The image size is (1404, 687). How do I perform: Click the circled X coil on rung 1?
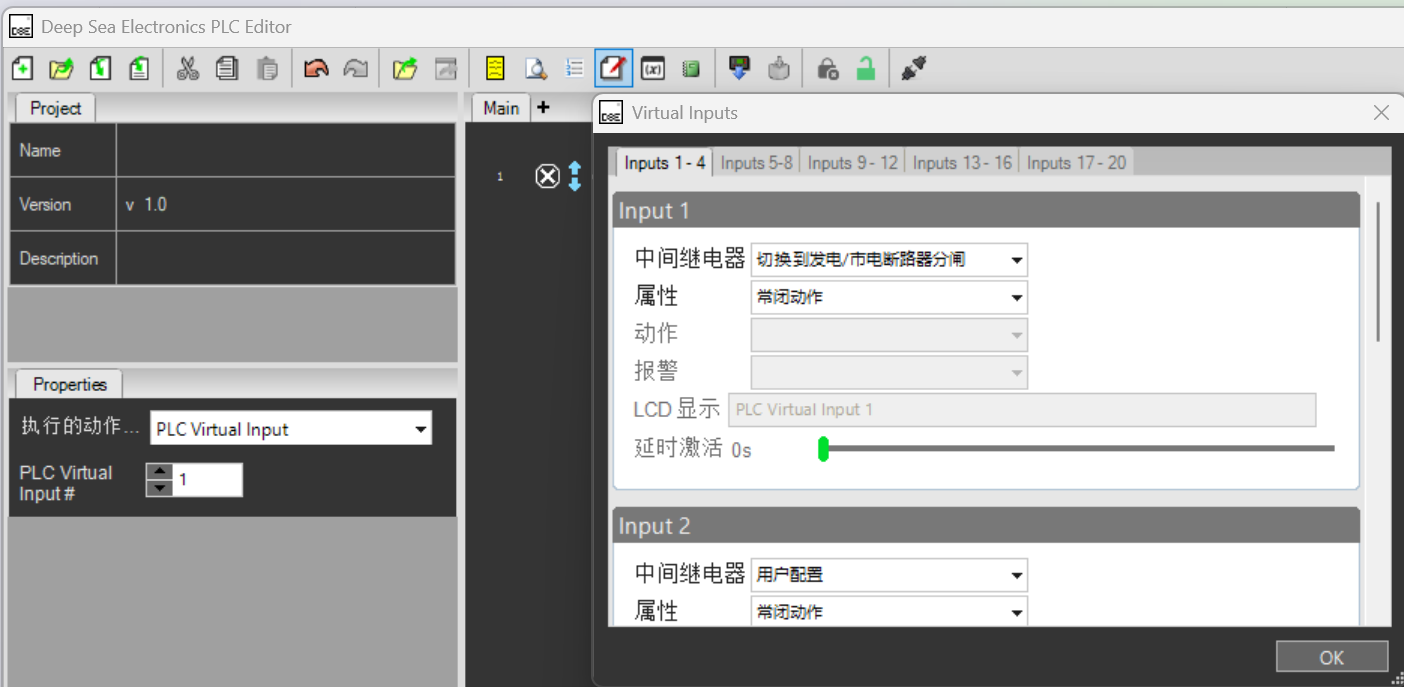(547, 177)
